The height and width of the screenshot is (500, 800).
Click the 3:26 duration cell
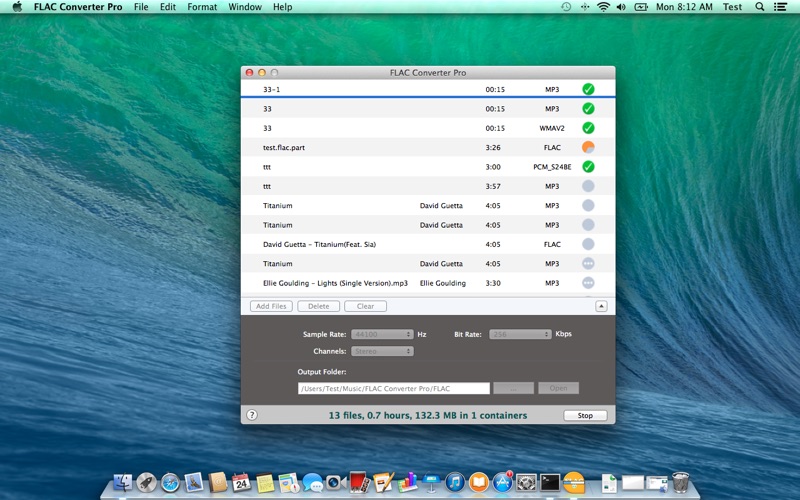493,147
